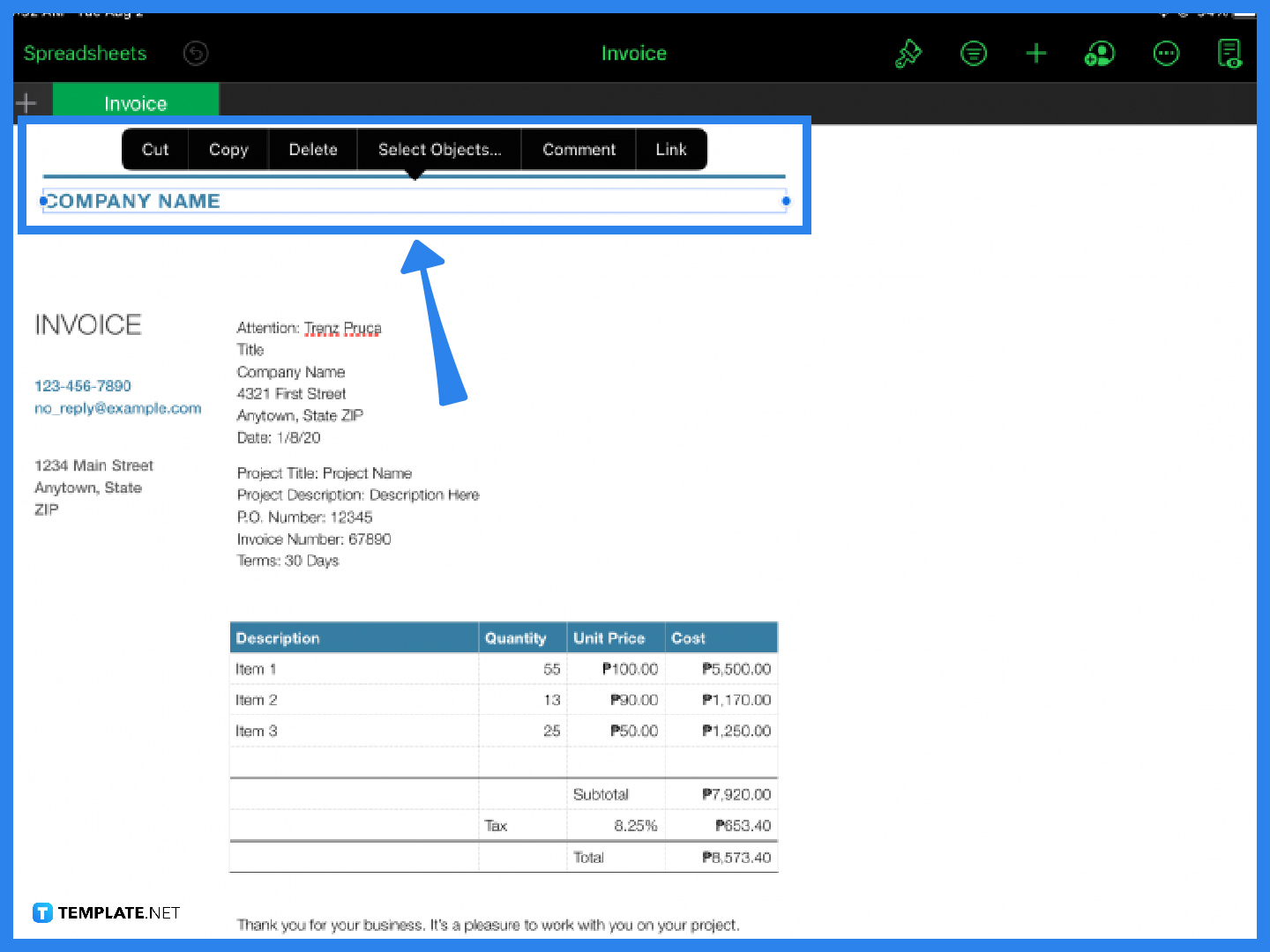Switch to the Invoice sheet tab
1270x952 pixels.
[x=135, y=102]
